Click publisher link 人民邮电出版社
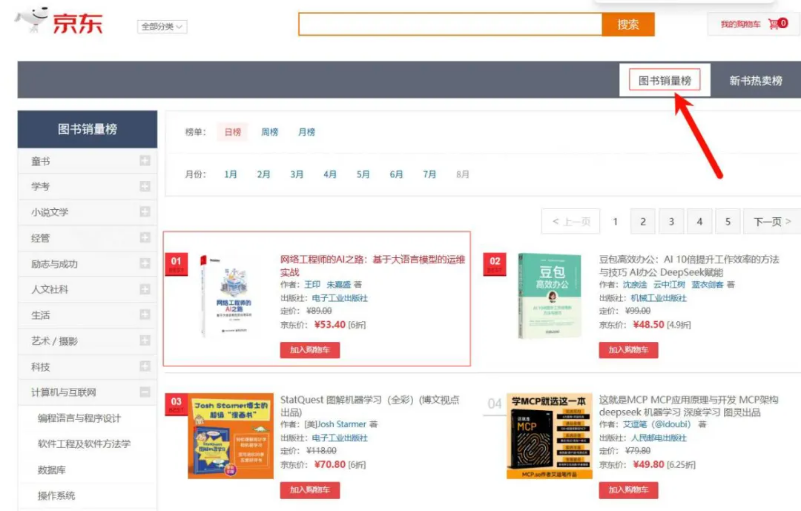The image size is (801, 511). tap(658, 438)
